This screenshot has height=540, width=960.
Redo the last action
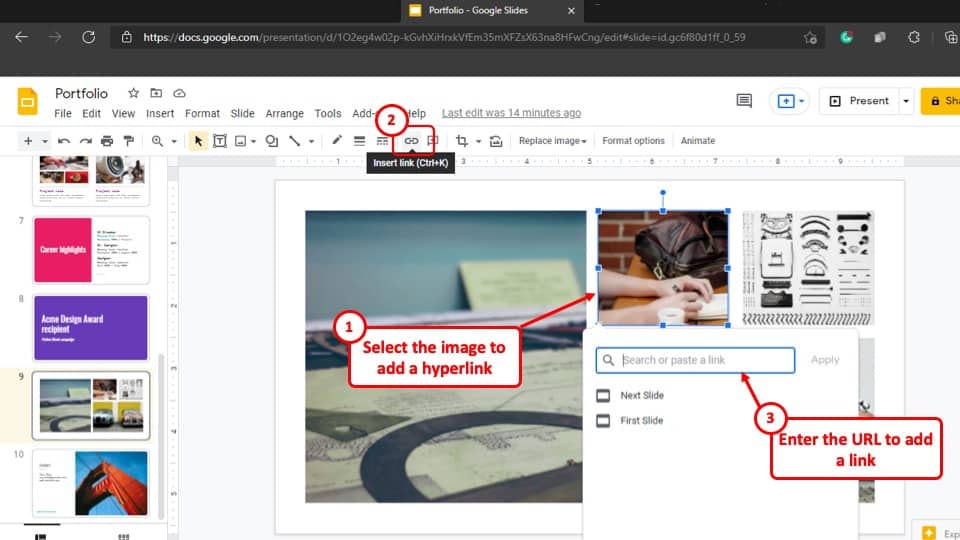coord(86,141)
